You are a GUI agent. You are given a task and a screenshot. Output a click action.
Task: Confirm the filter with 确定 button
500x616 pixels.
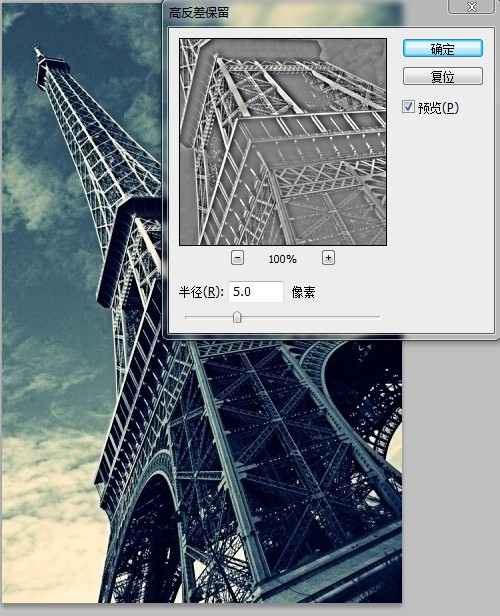[443, 48]
